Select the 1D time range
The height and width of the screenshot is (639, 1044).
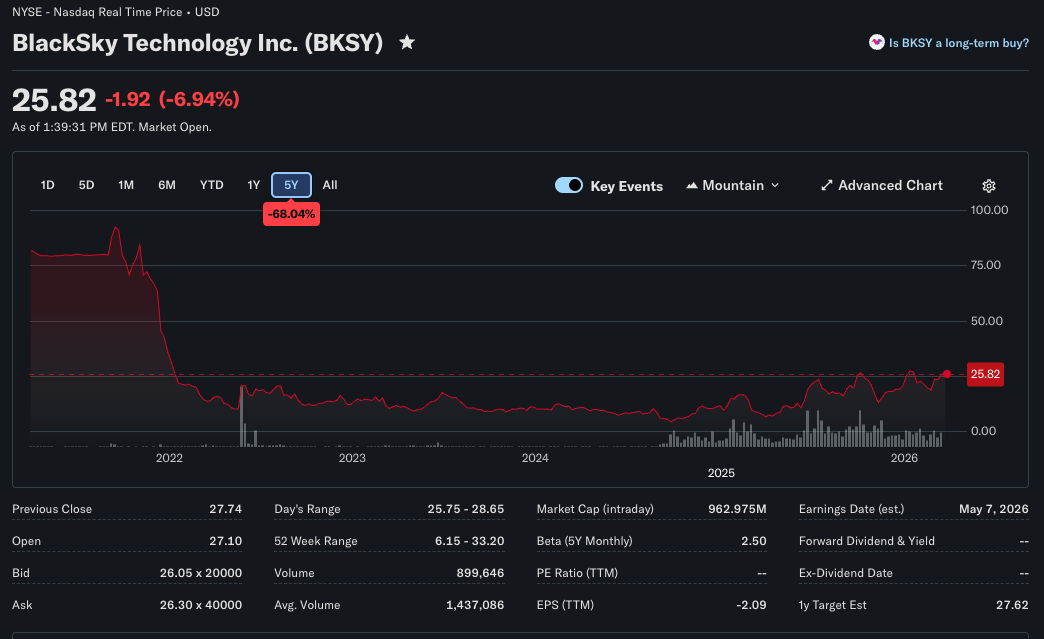tap(47, 185)
